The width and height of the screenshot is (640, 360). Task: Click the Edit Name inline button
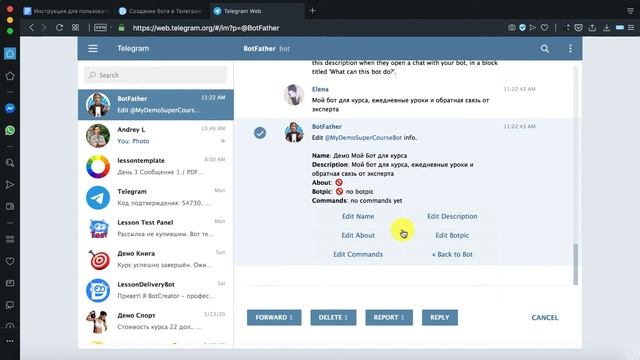pyautogui.click(x=358, y=216)
